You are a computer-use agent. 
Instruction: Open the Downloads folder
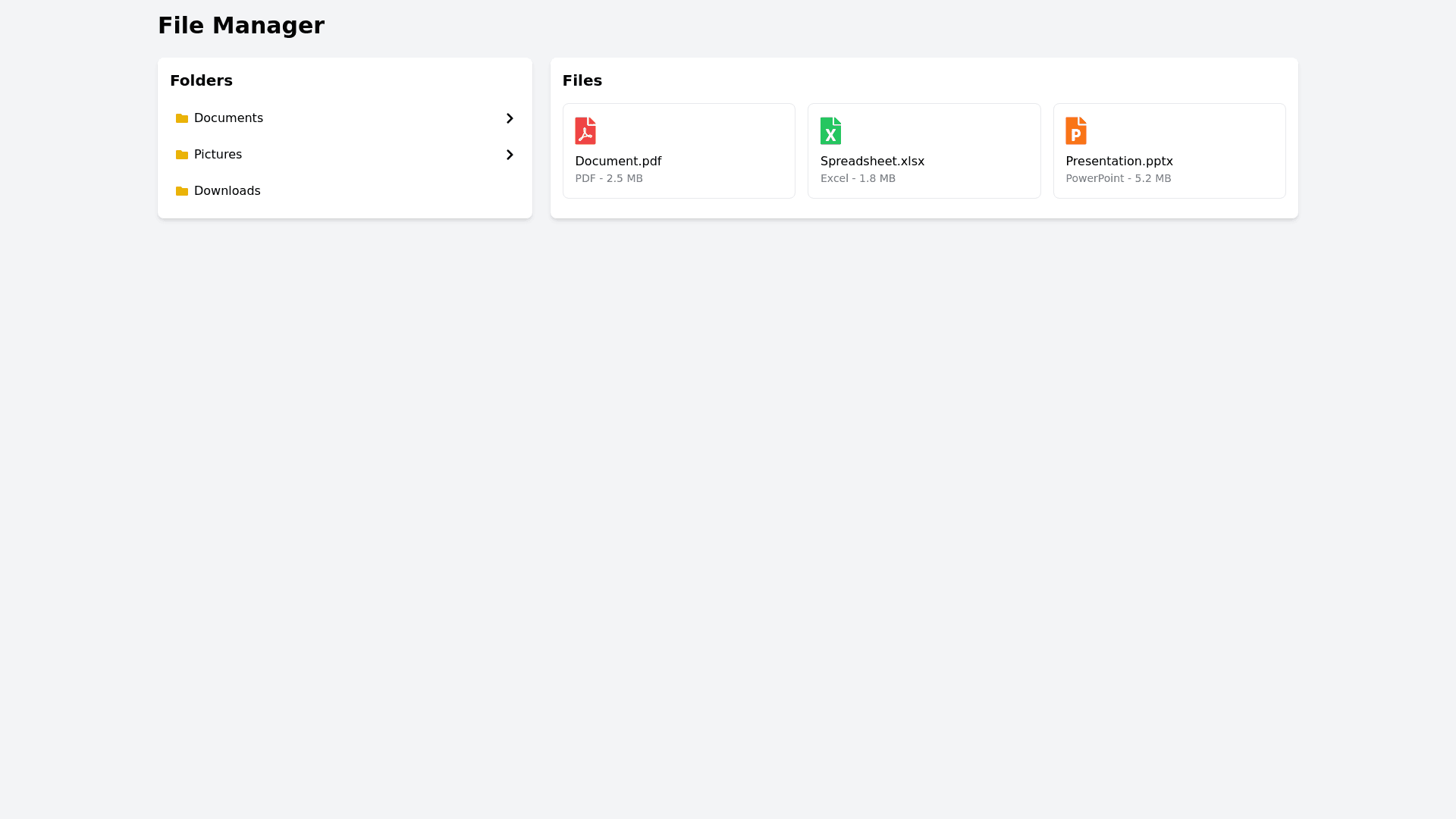click(x=227, y=191)
